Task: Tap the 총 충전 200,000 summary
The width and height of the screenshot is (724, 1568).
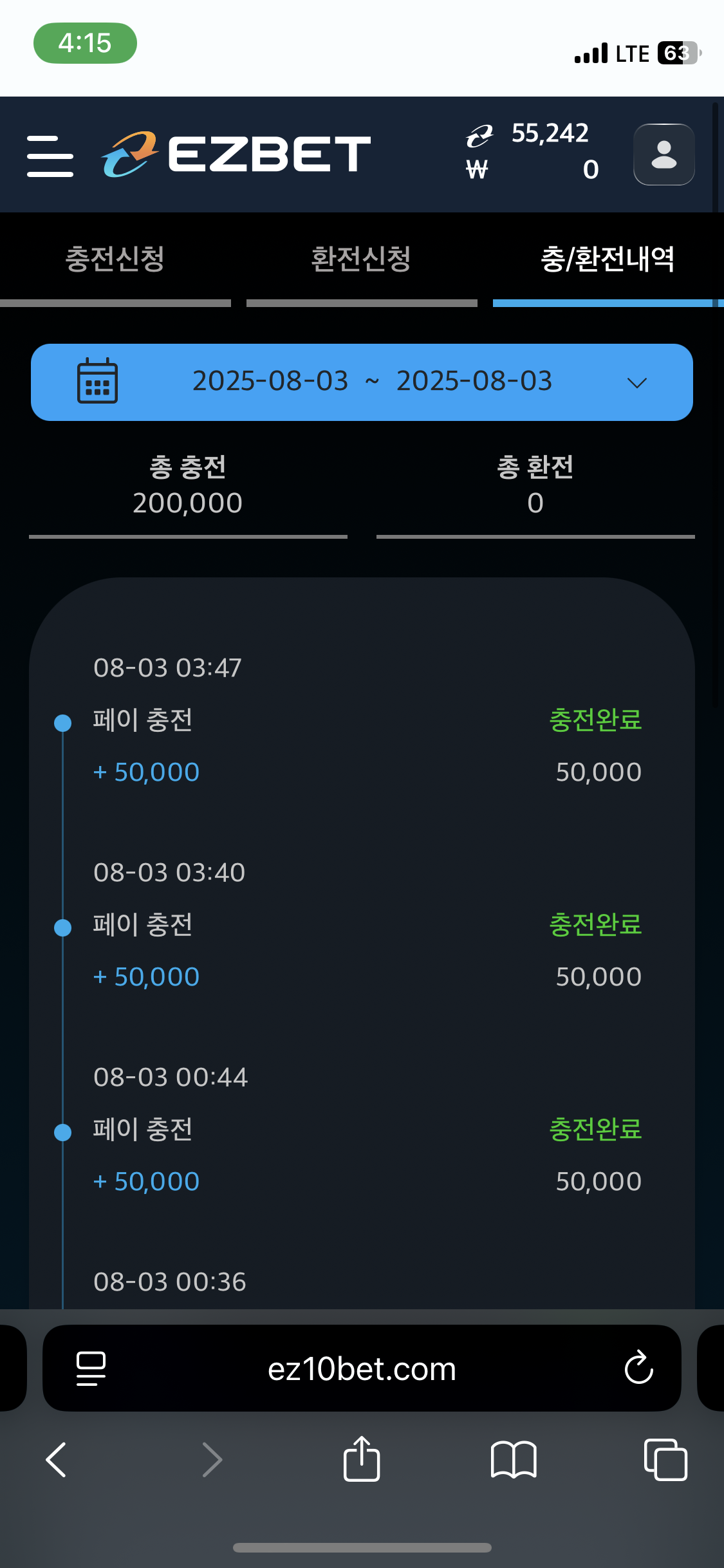Action: 188,486
